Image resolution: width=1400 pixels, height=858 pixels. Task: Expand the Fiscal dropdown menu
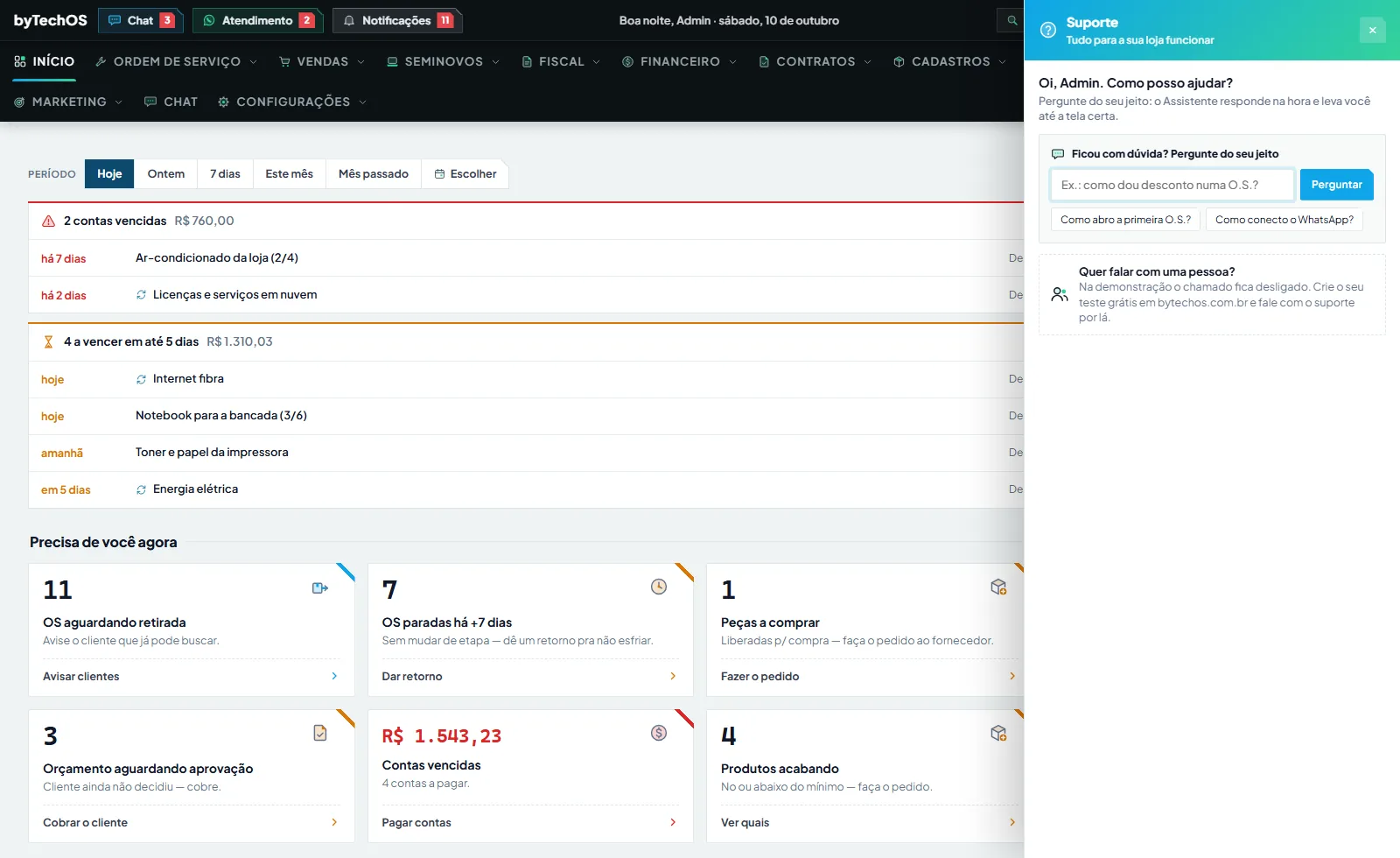click(x=561, y=61)
